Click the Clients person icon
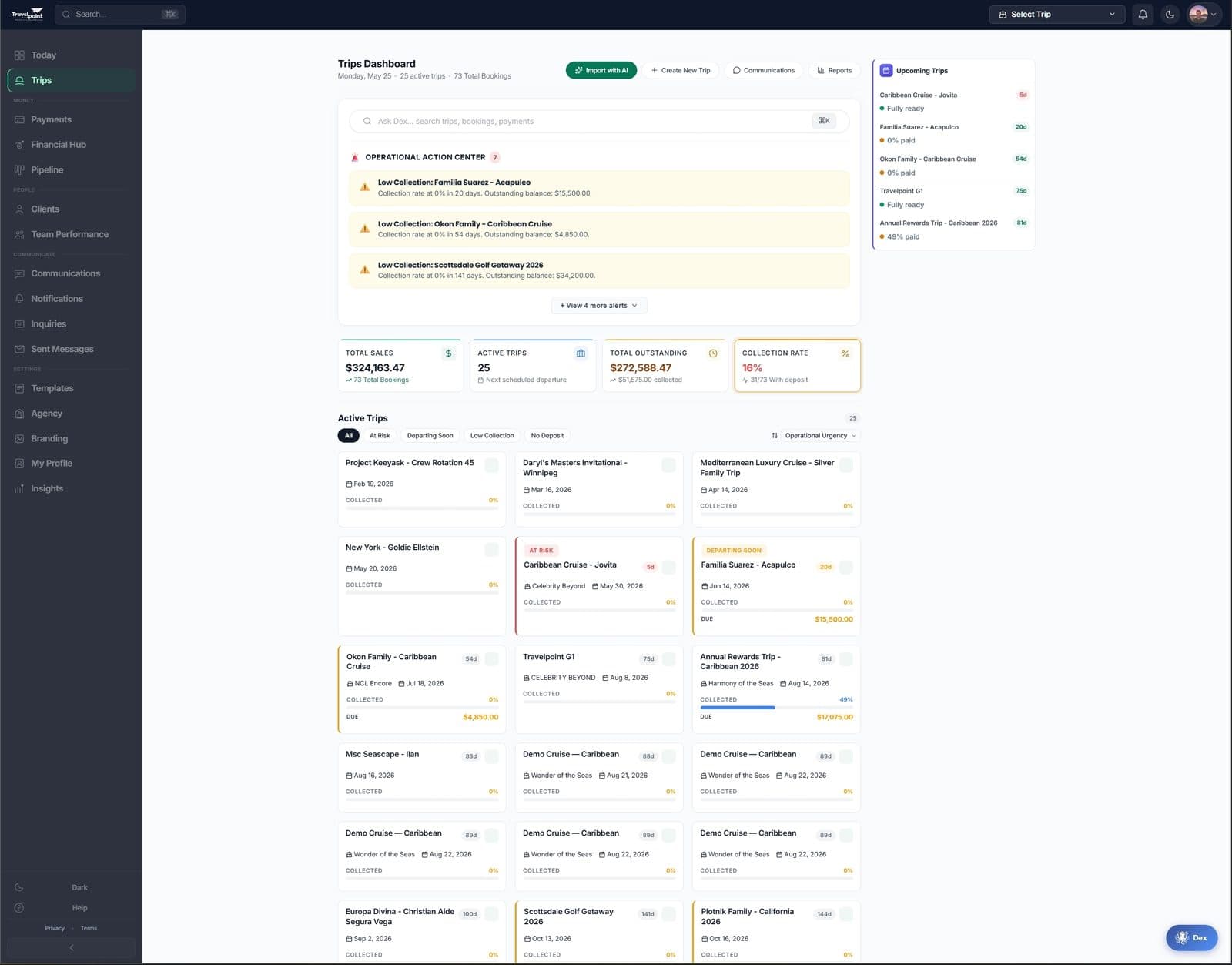The image size is (1232, 965). coord(19,209)
